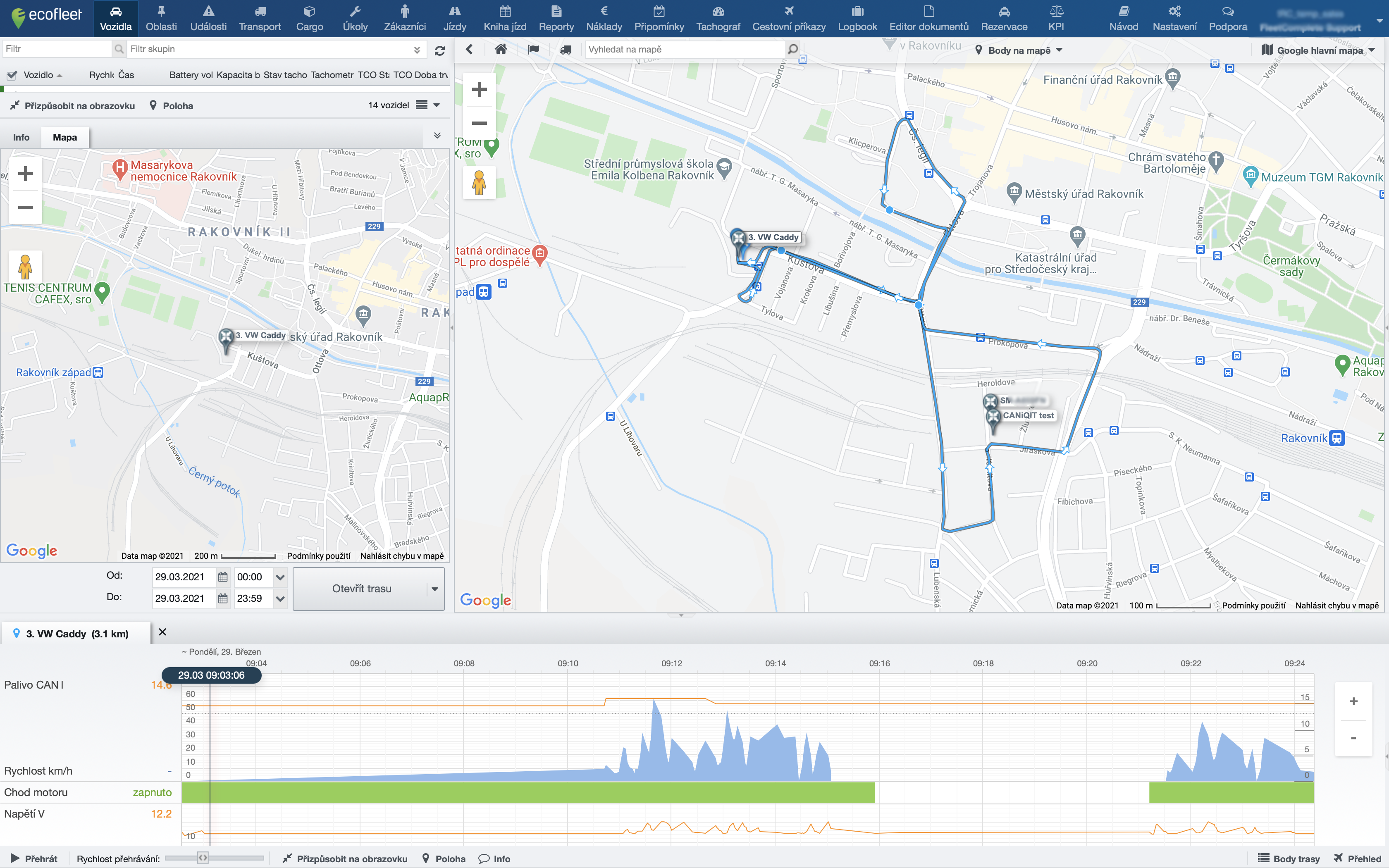Click the map home icon
The width and height of the screenshot is (1389, 868).
click(x=501, y=49)
